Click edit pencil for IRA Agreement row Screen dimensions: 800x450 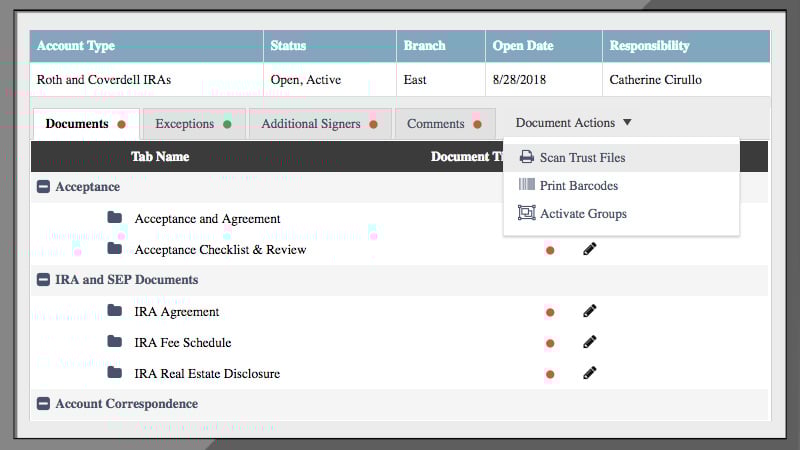tap(590, 312)
